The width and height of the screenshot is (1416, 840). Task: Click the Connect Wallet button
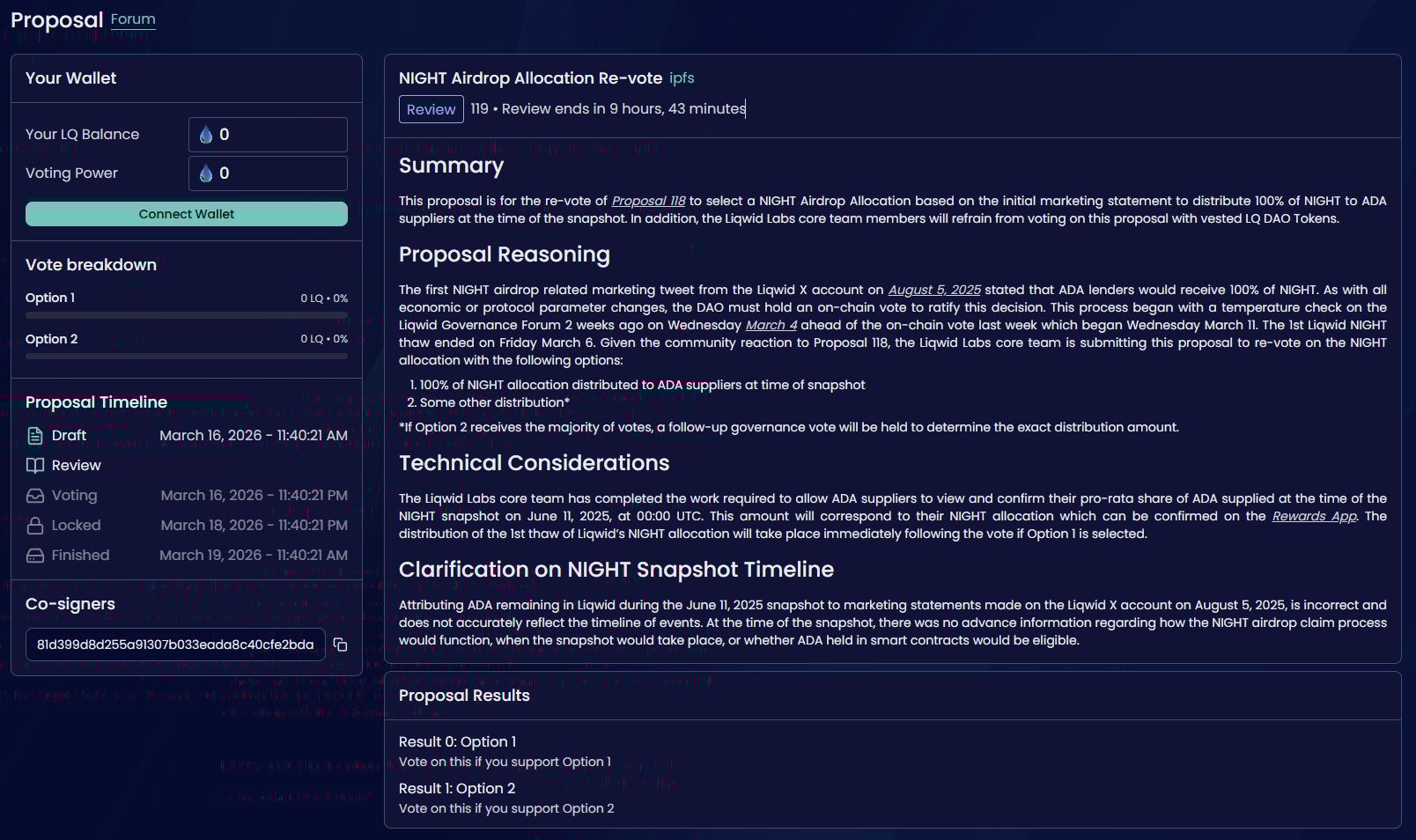coord(187,214)
